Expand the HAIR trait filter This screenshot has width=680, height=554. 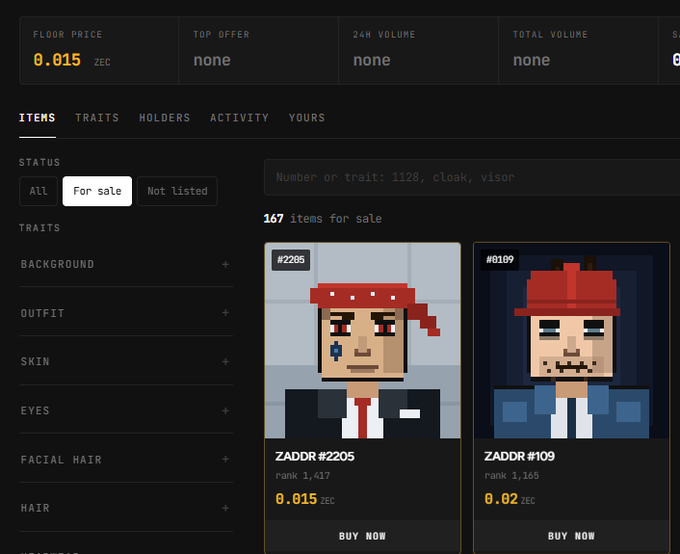(x=126, y=508)
